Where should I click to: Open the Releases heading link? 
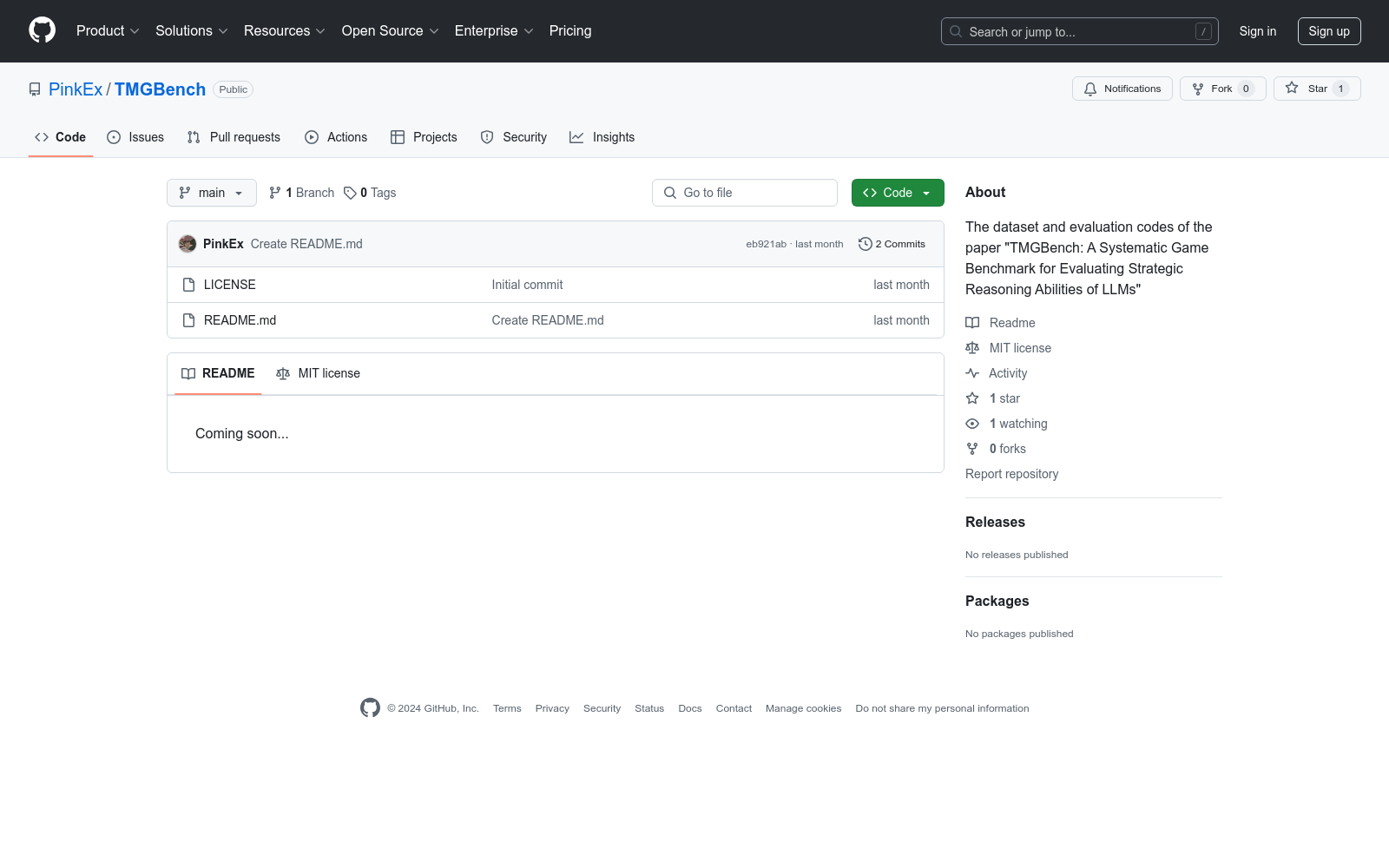click(x=995, y=522)
